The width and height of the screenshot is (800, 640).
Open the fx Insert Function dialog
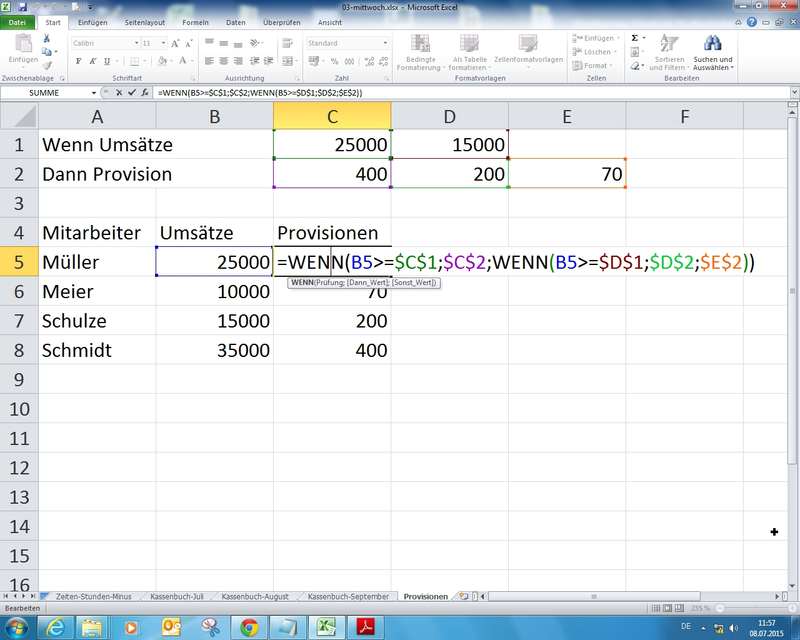point(146,92)
